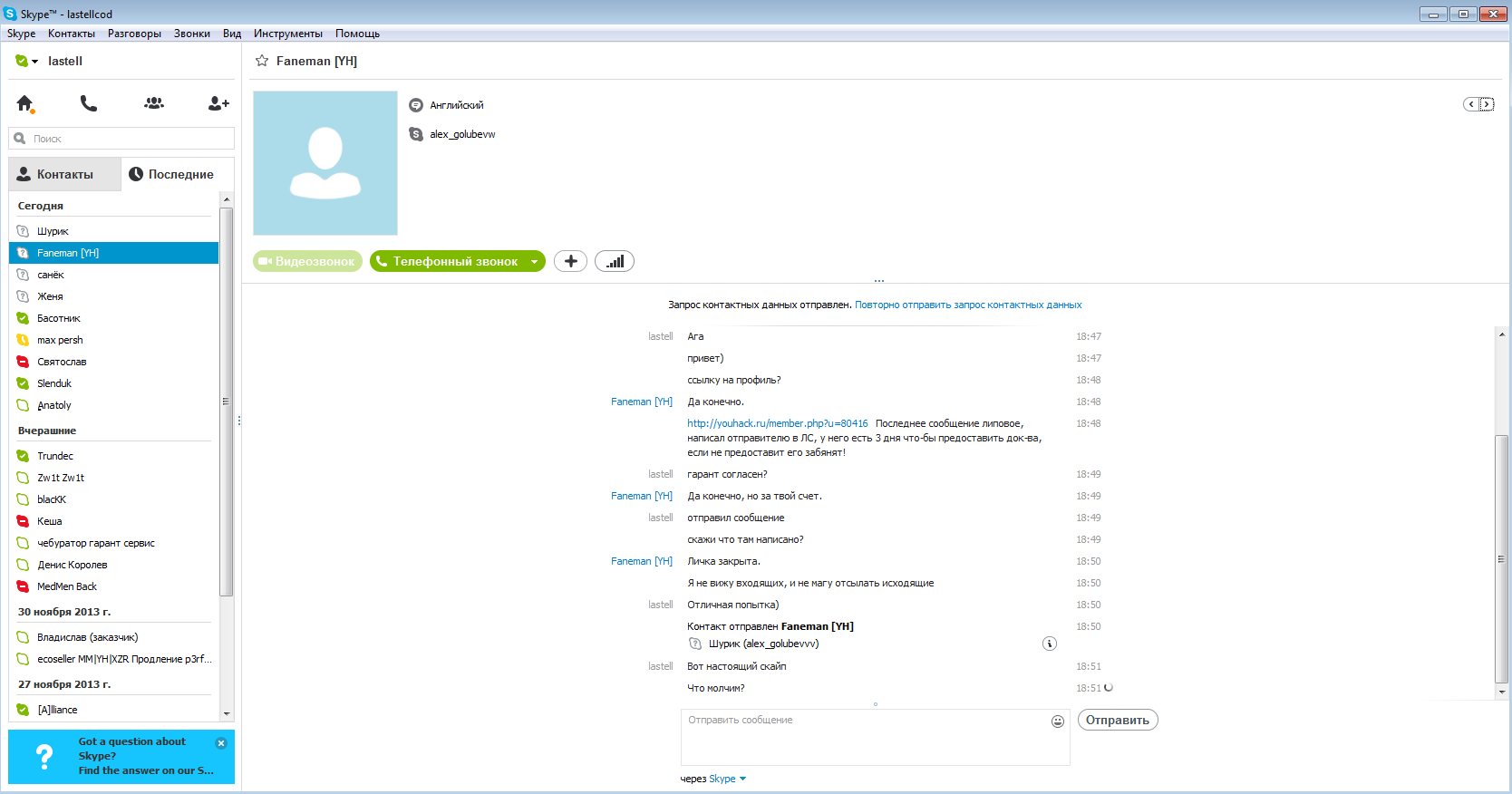Click the chat scrollbar down arrow

[1502, 692]
